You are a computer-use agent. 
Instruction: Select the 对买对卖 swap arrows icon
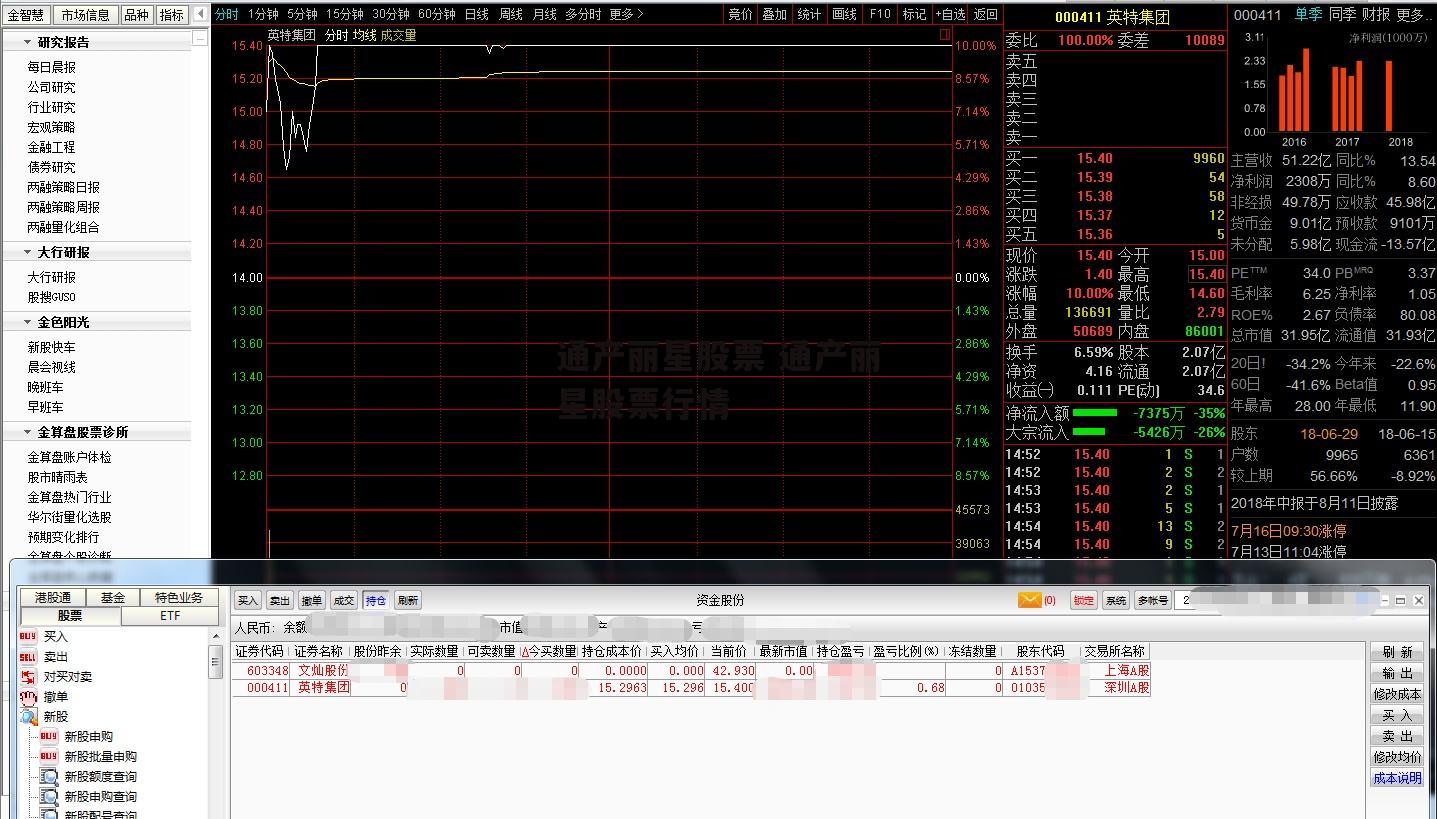28,676
